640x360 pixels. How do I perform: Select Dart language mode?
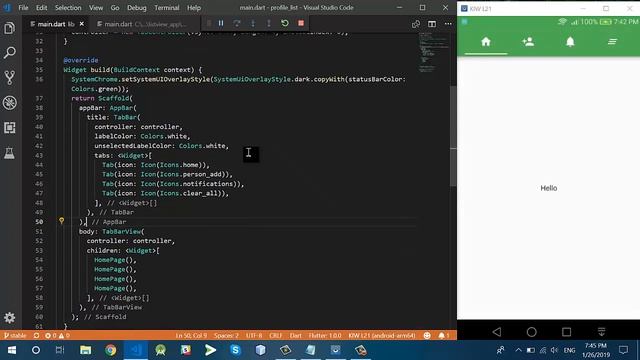(296, 336)
